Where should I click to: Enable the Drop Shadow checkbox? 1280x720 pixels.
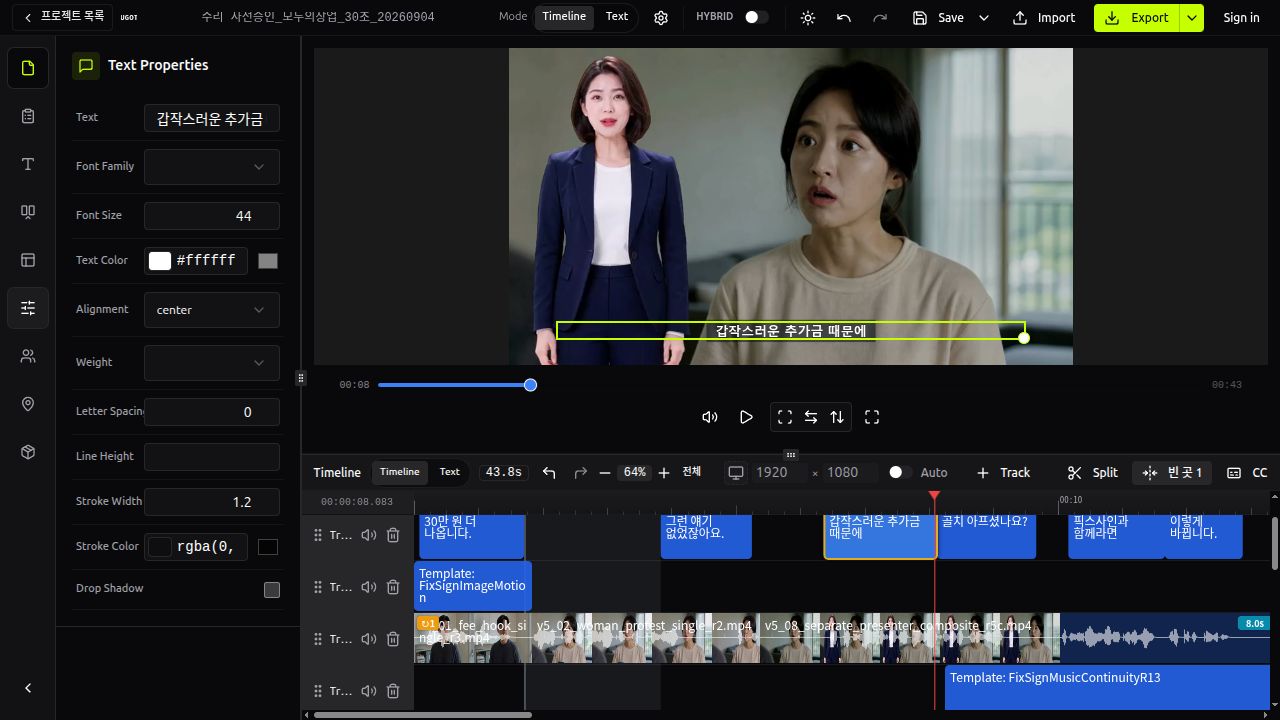pos(272,590)
